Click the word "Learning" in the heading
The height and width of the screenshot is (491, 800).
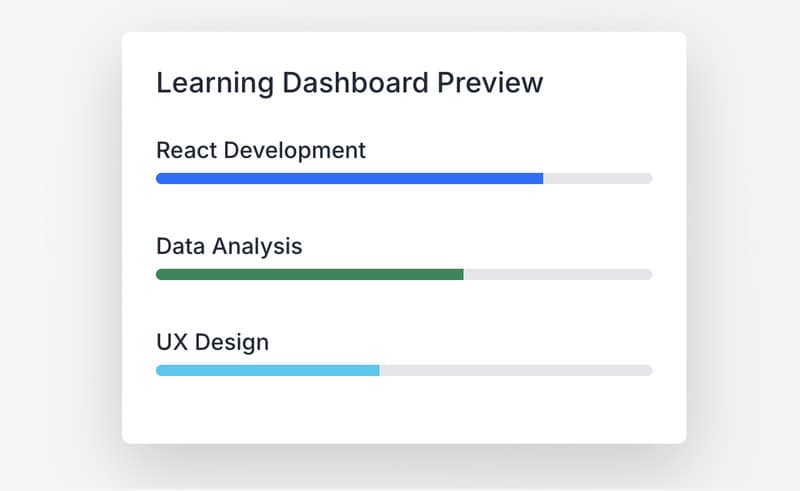point(203,83)
